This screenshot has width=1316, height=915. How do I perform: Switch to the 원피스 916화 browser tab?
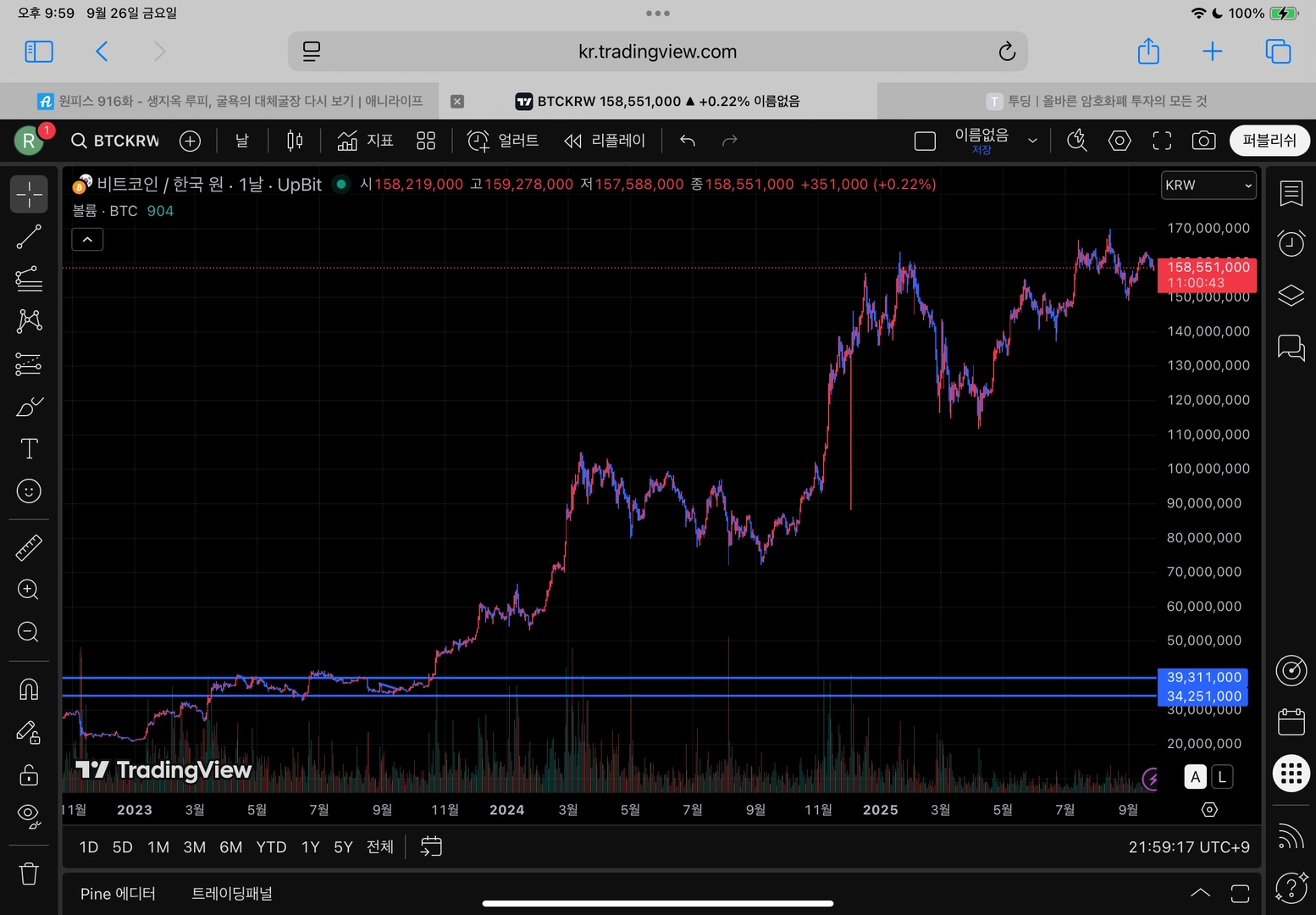[x=230, y=101]
